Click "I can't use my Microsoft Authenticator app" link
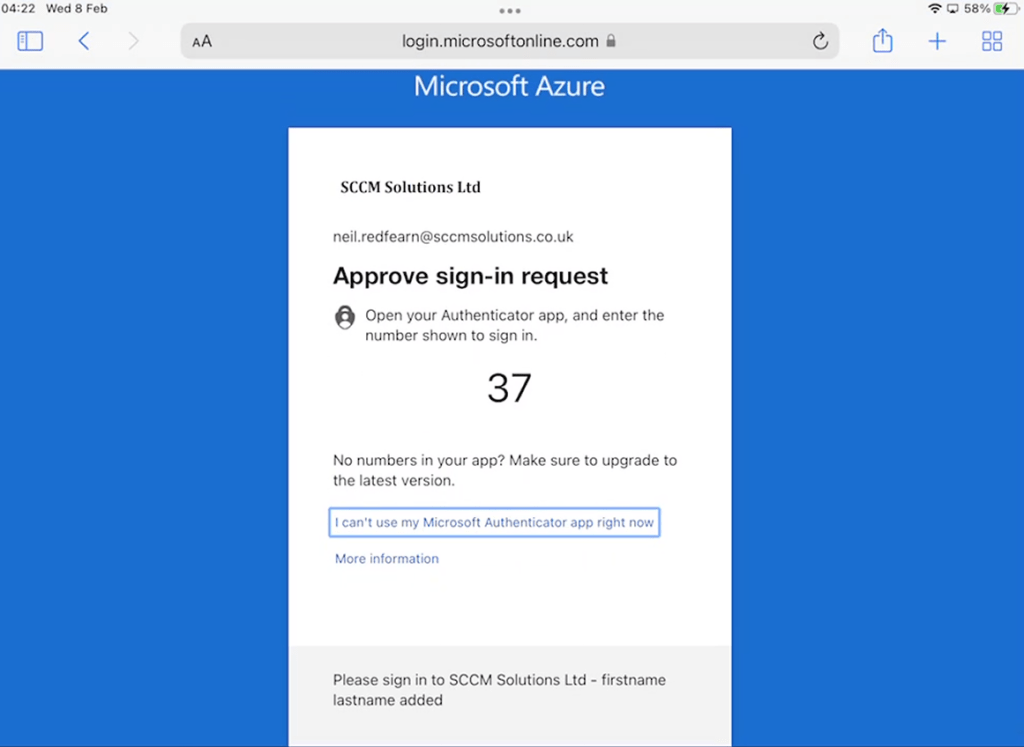The width and height of the screenshot is (1024, 747). pyautogui.click(x=494, y=522)
